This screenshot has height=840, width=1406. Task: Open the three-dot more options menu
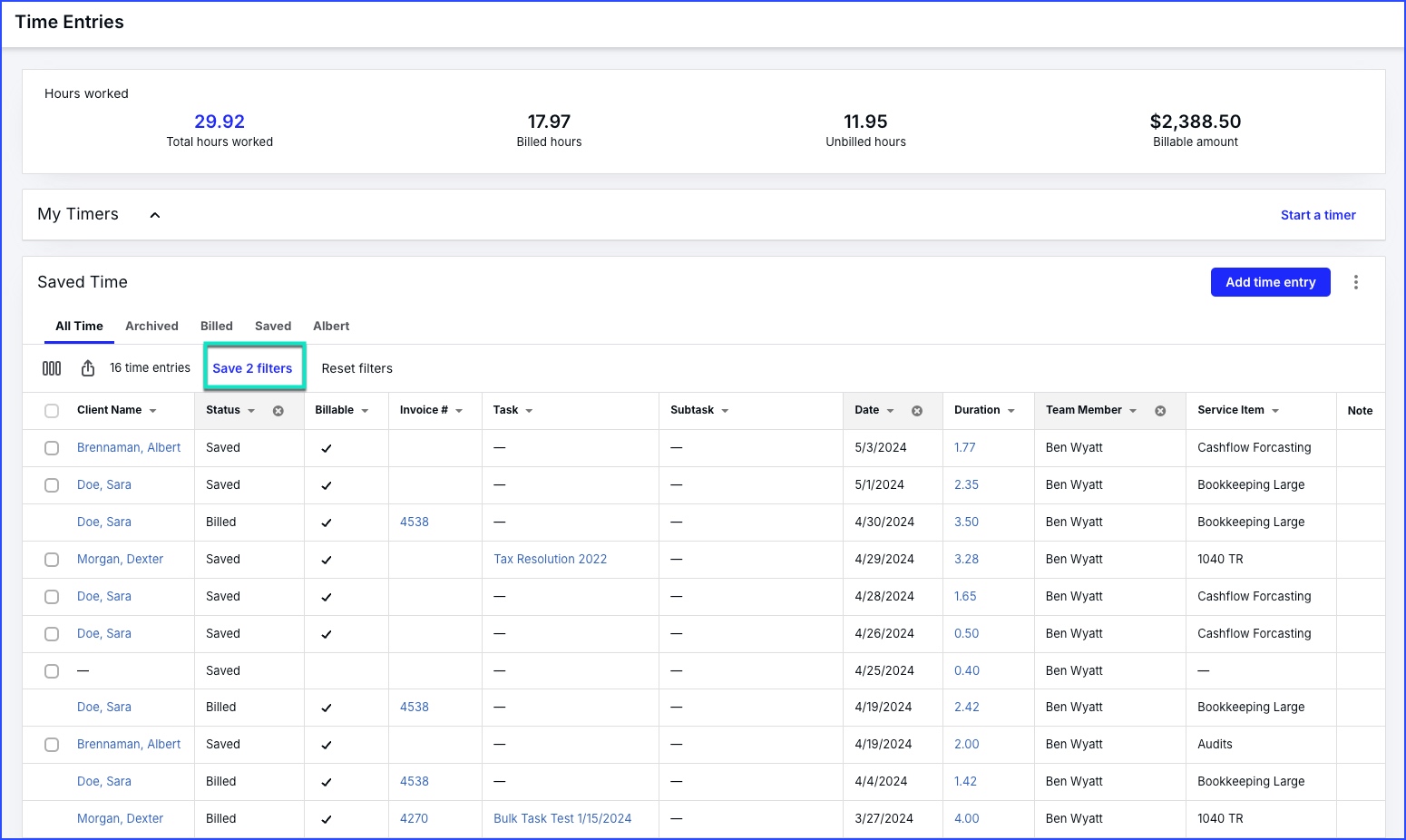[x=1356, y=282]
